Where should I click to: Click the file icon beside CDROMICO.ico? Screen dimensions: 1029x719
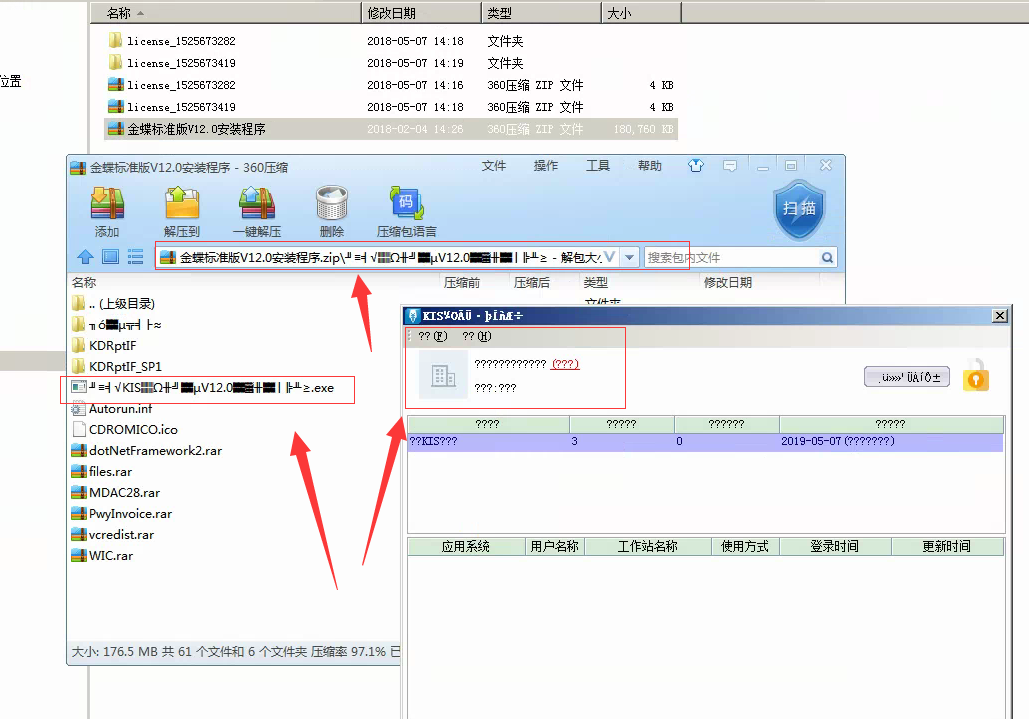79,430
